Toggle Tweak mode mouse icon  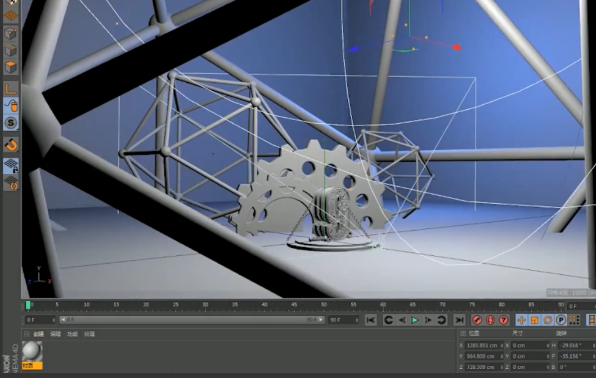click(11, 106)
